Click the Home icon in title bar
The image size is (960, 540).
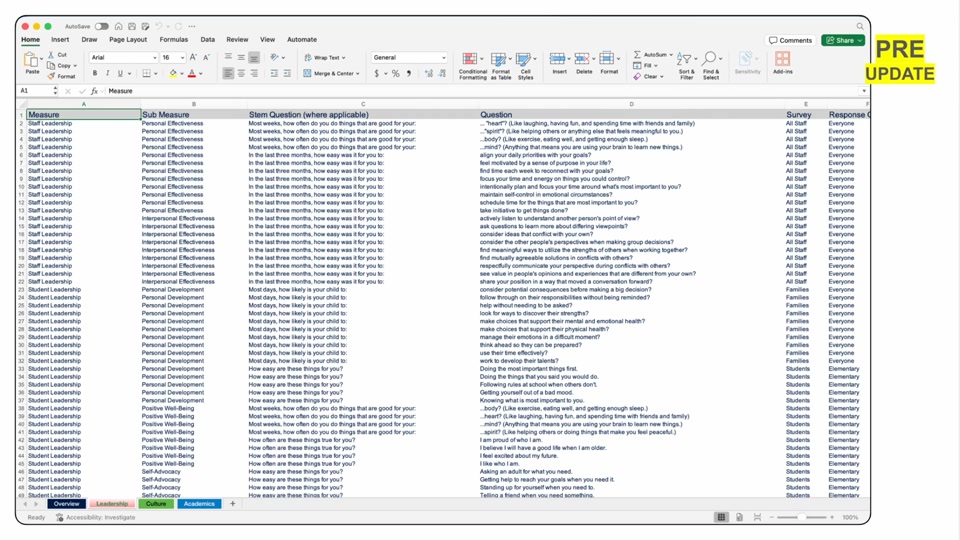coord(119,26)
